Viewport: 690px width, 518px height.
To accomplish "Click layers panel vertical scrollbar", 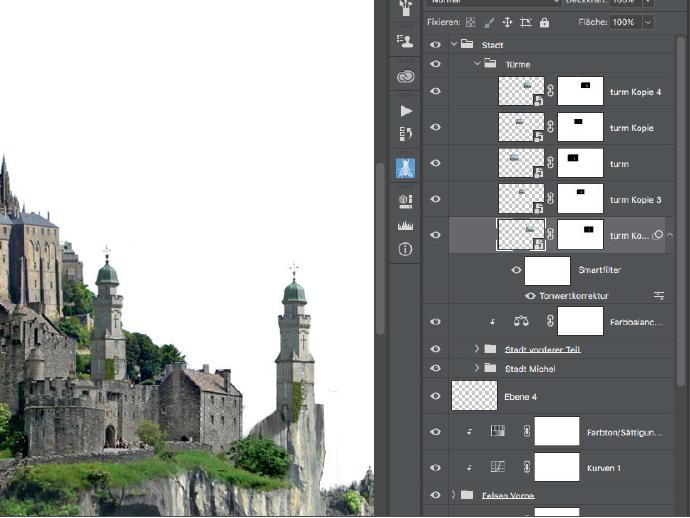I will click(x=681, y=211).
